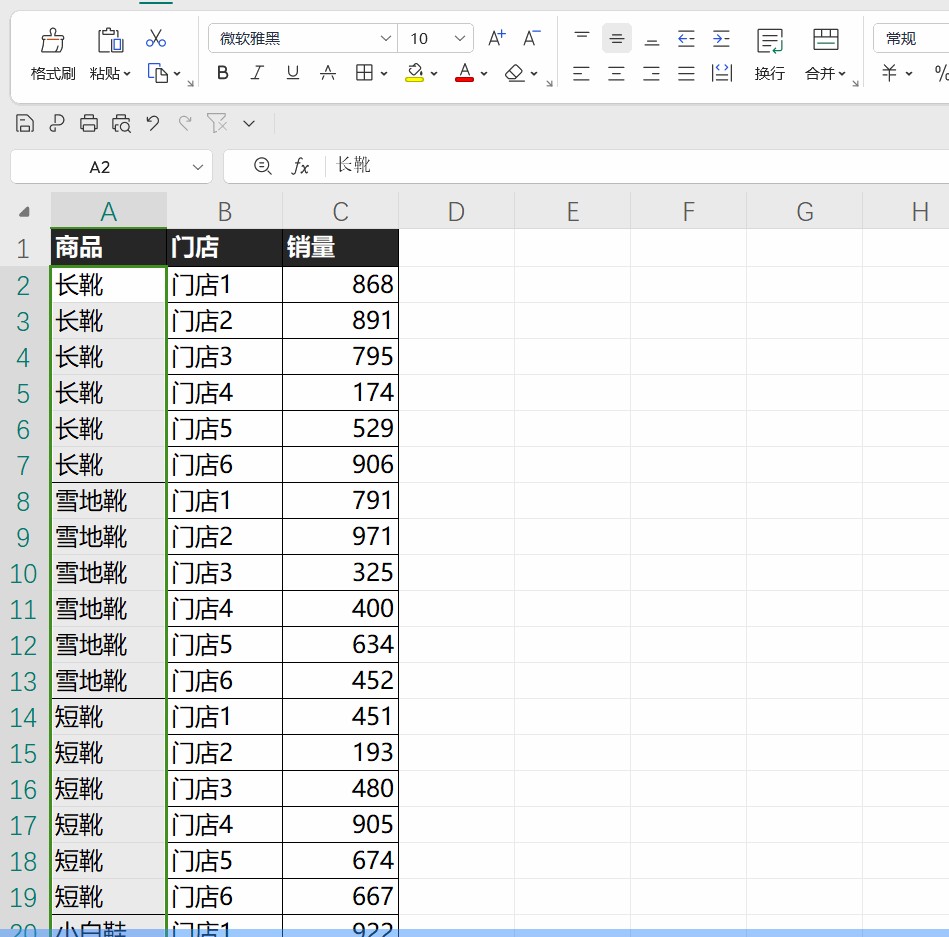Select column G header
The width and height of the screenshot is (949, 937).
click(804, 211)
